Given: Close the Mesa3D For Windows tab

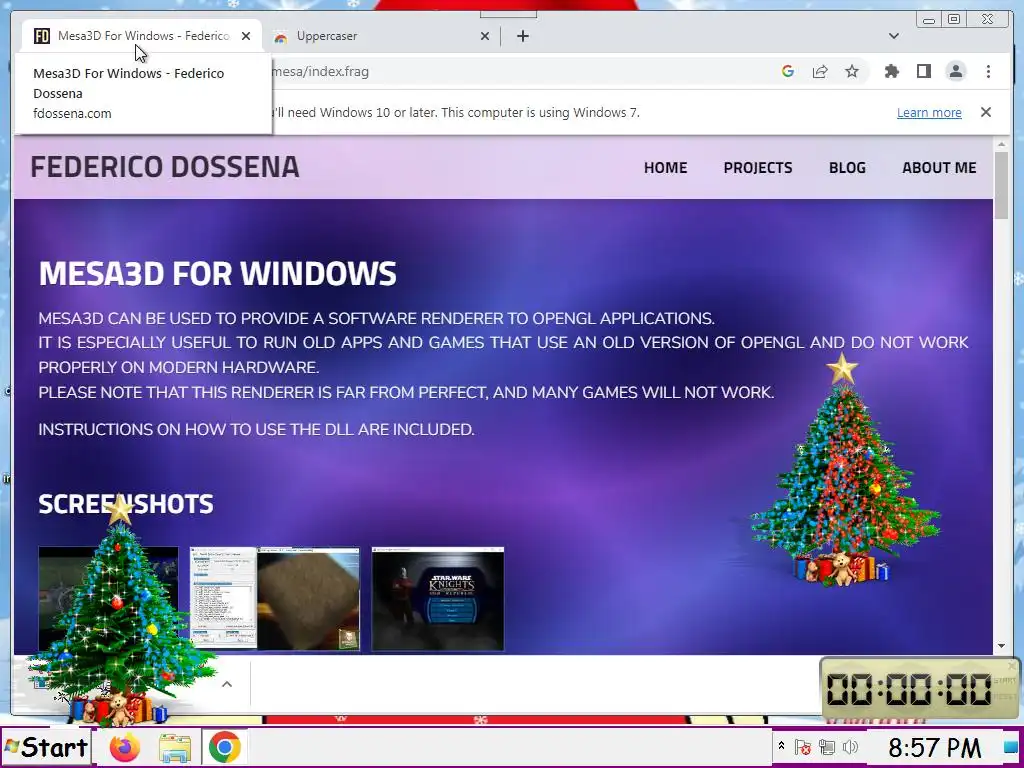Looking at the screenshot, I should 246,36.
